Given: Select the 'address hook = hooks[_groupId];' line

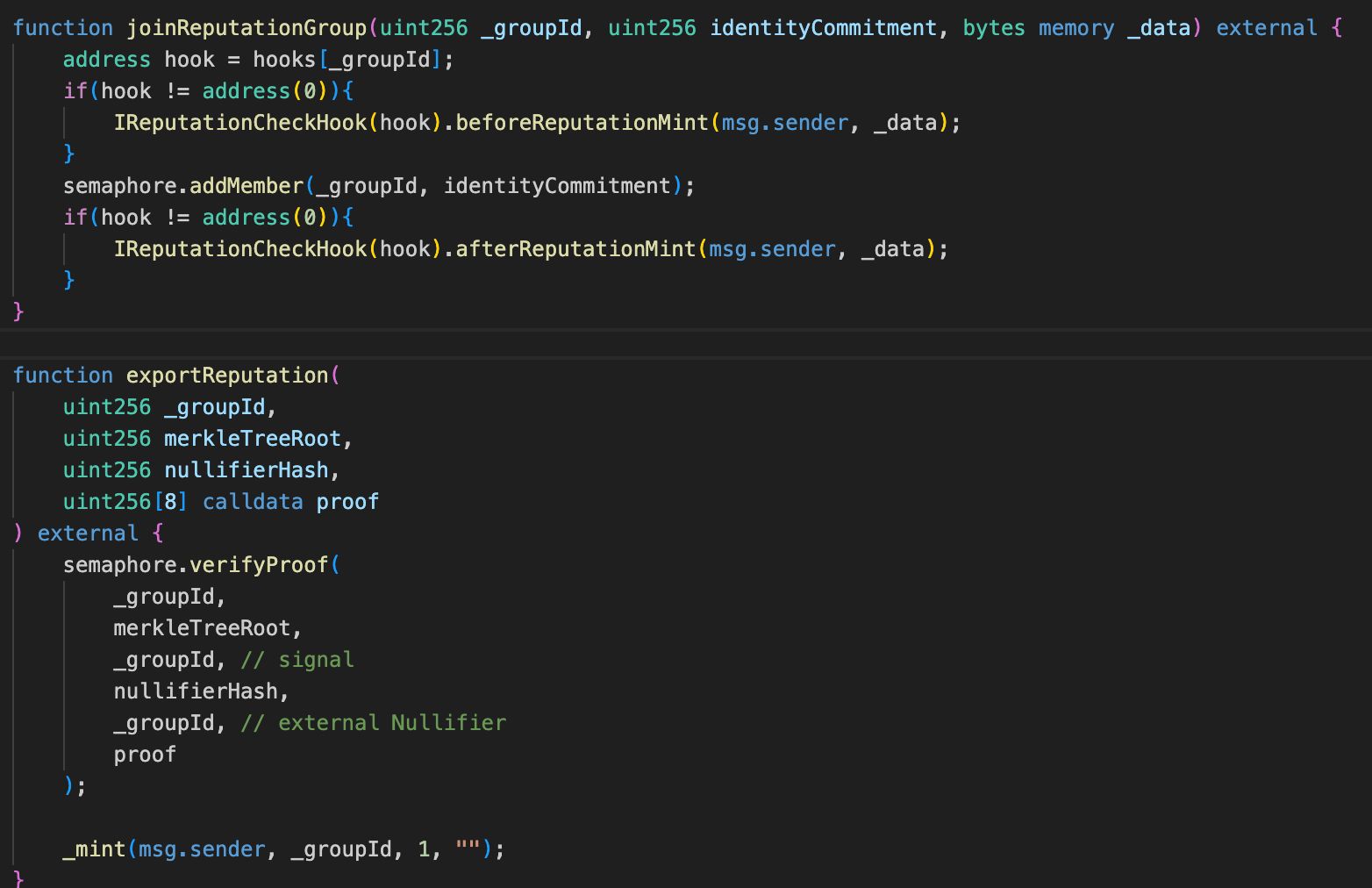Looking at the screenshot, I should (x=259, y=60).
